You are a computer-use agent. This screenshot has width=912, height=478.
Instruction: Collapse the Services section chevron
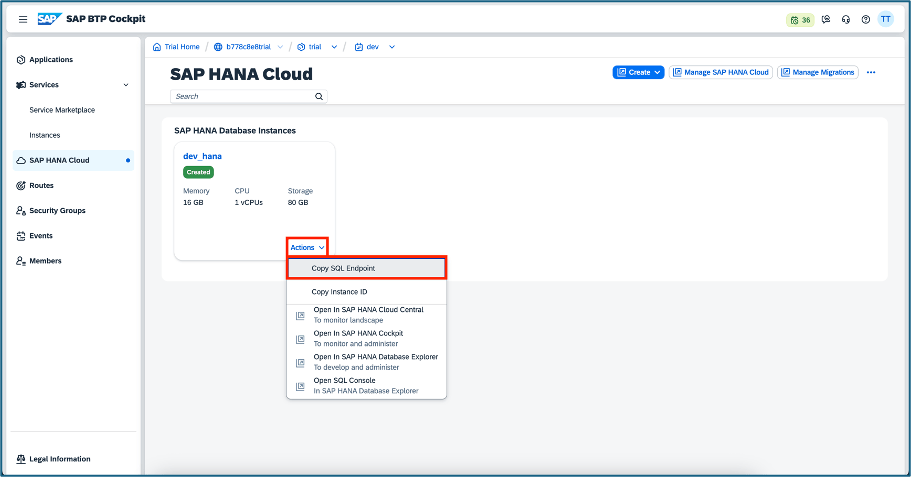point(126,85)
